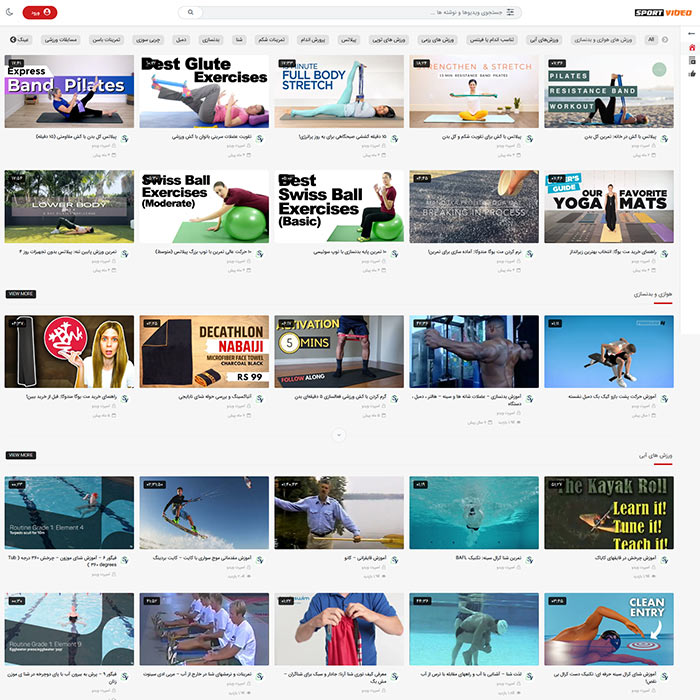Select the 'شنا' category chip
The width and height of the screenshot is (700, 700).
pos(240,39)
